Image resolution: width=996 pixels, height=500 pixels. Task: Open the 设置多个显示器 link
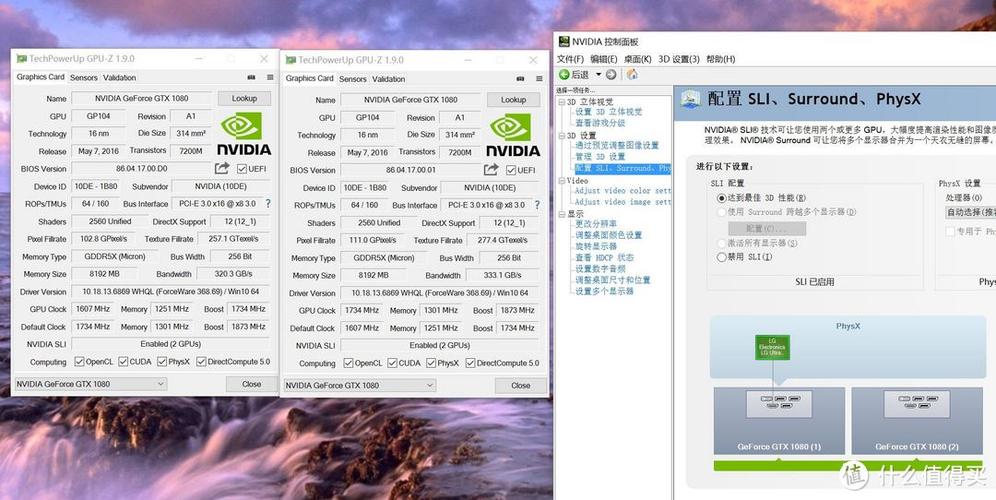[x=604, y=291]
